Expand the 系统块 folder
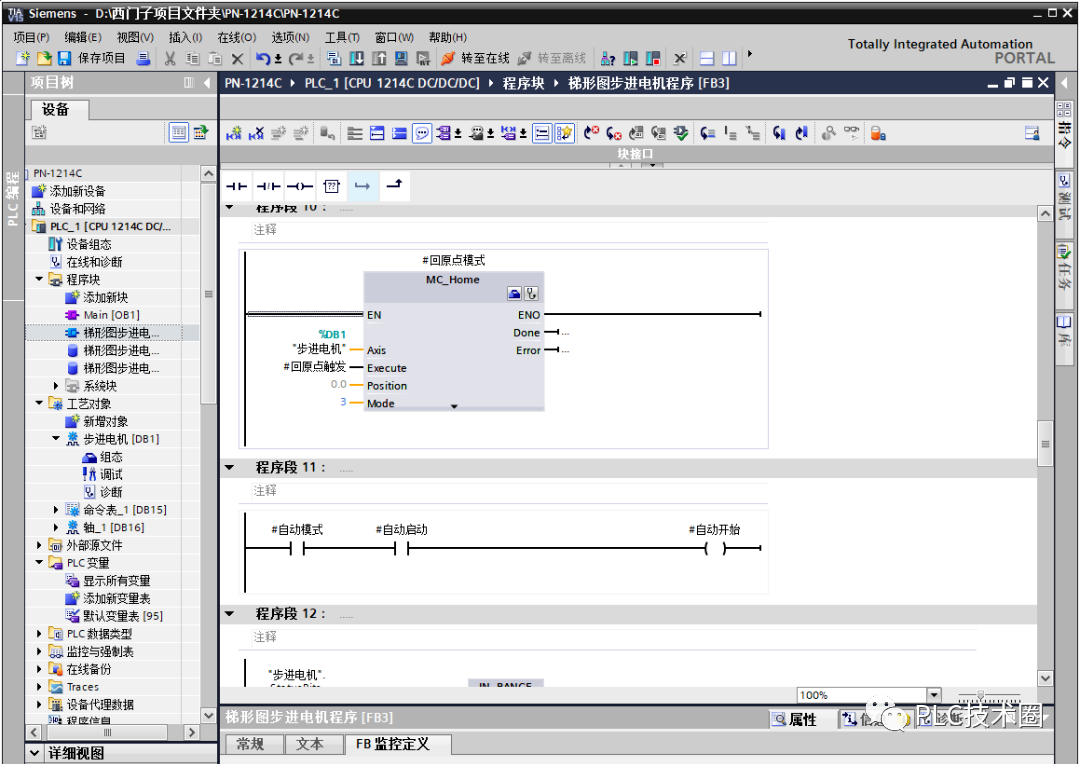This screenshot has height=764, width=1080. pos(56,386)
